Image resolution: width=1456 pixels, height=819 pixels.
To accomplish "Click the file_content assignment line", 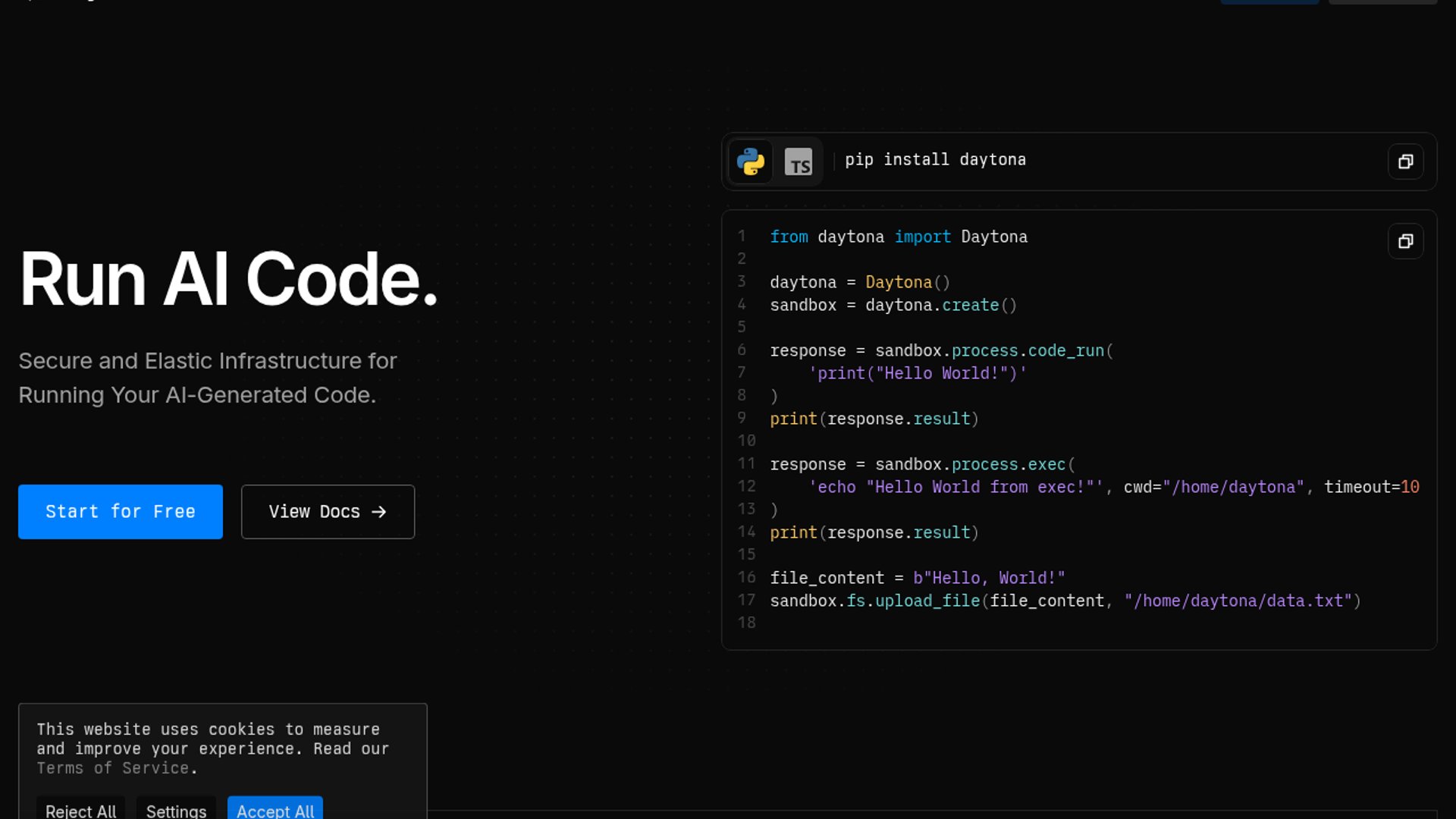I will (x=917, y=578).
